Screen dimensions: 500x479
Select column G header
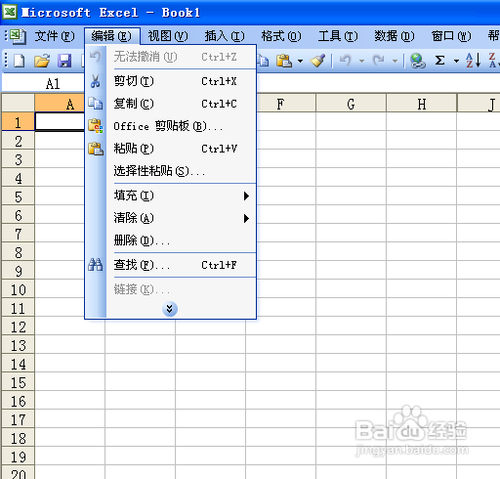pyautogui.click(x=351, y=104)
